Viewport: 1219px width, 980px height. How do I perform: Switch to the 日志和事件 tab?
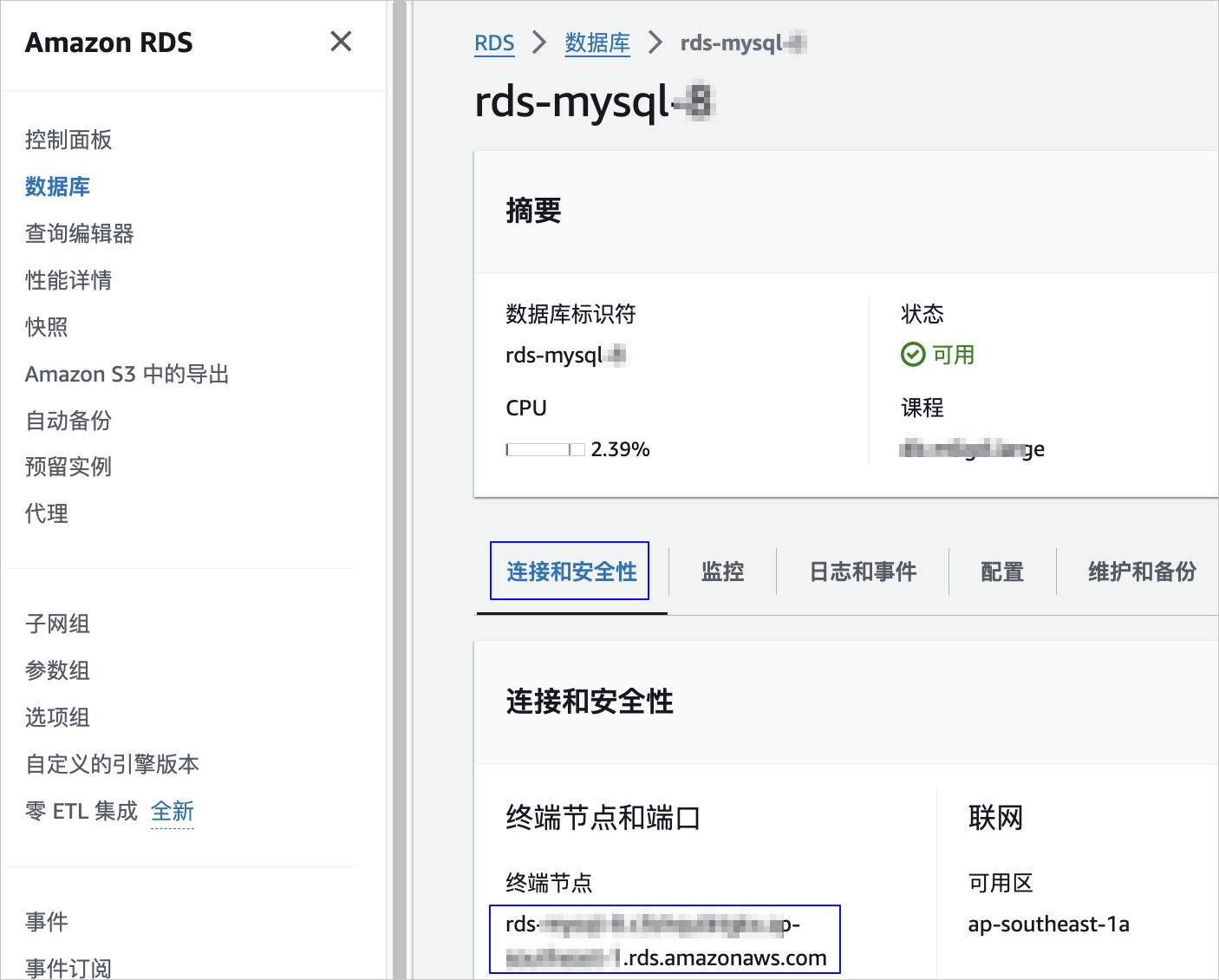coord(863,572)
